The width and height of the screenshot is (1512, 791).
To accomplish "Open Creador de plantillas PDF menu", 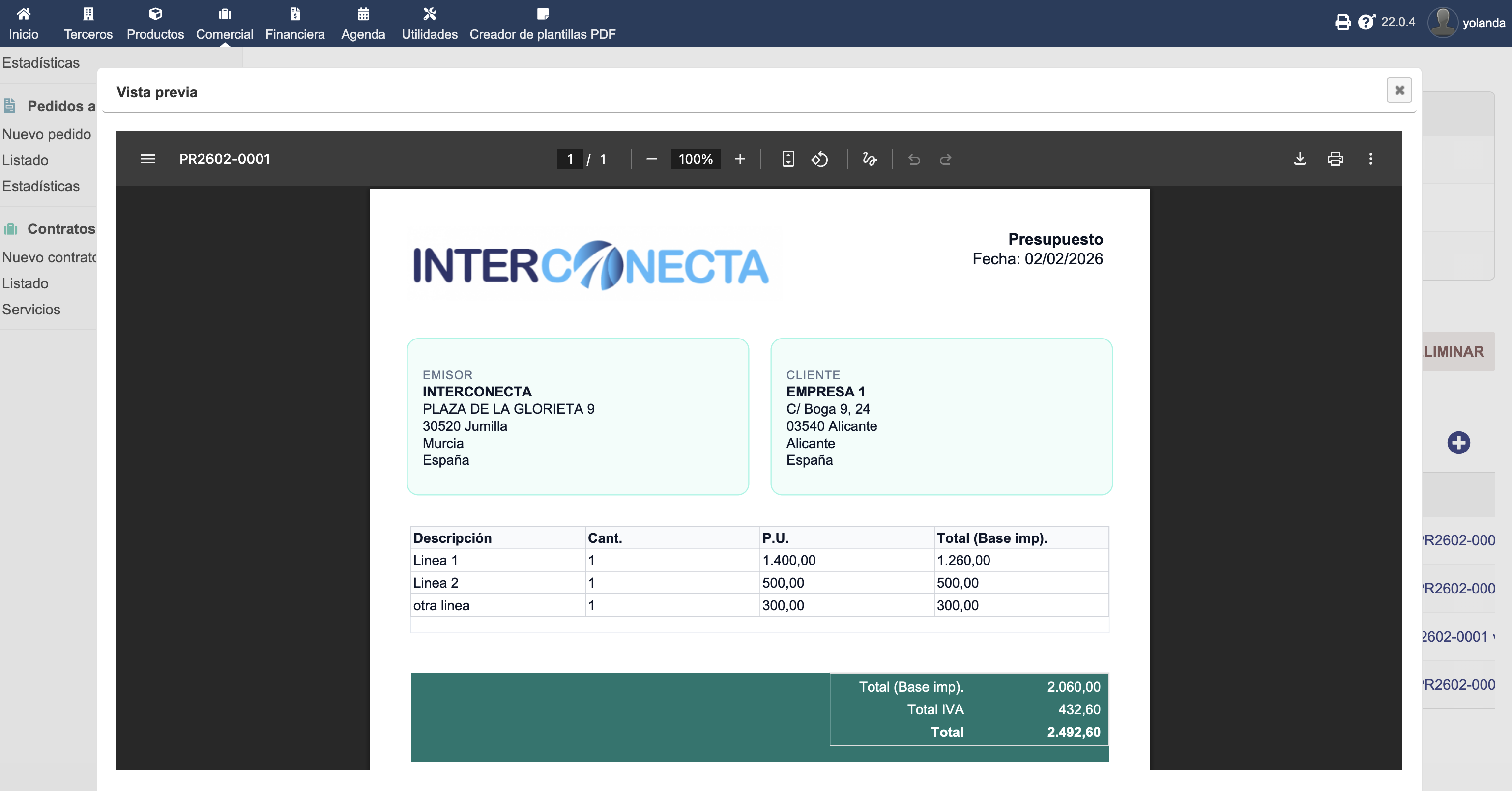I will pos(542,24).
